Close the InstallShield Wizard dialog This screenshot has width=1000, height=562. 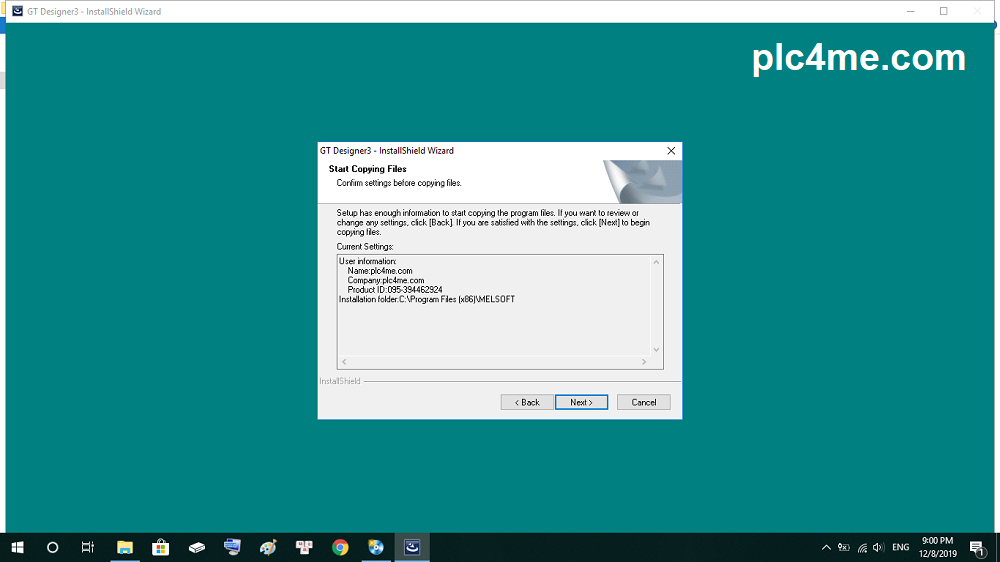click(x=671, y=151)
